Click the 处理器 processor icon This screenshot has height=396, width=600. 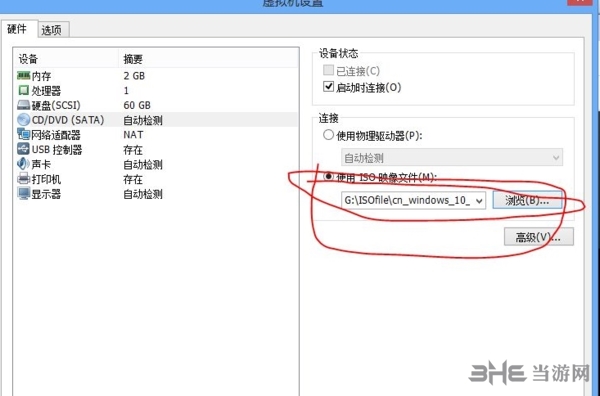point(23,90)
